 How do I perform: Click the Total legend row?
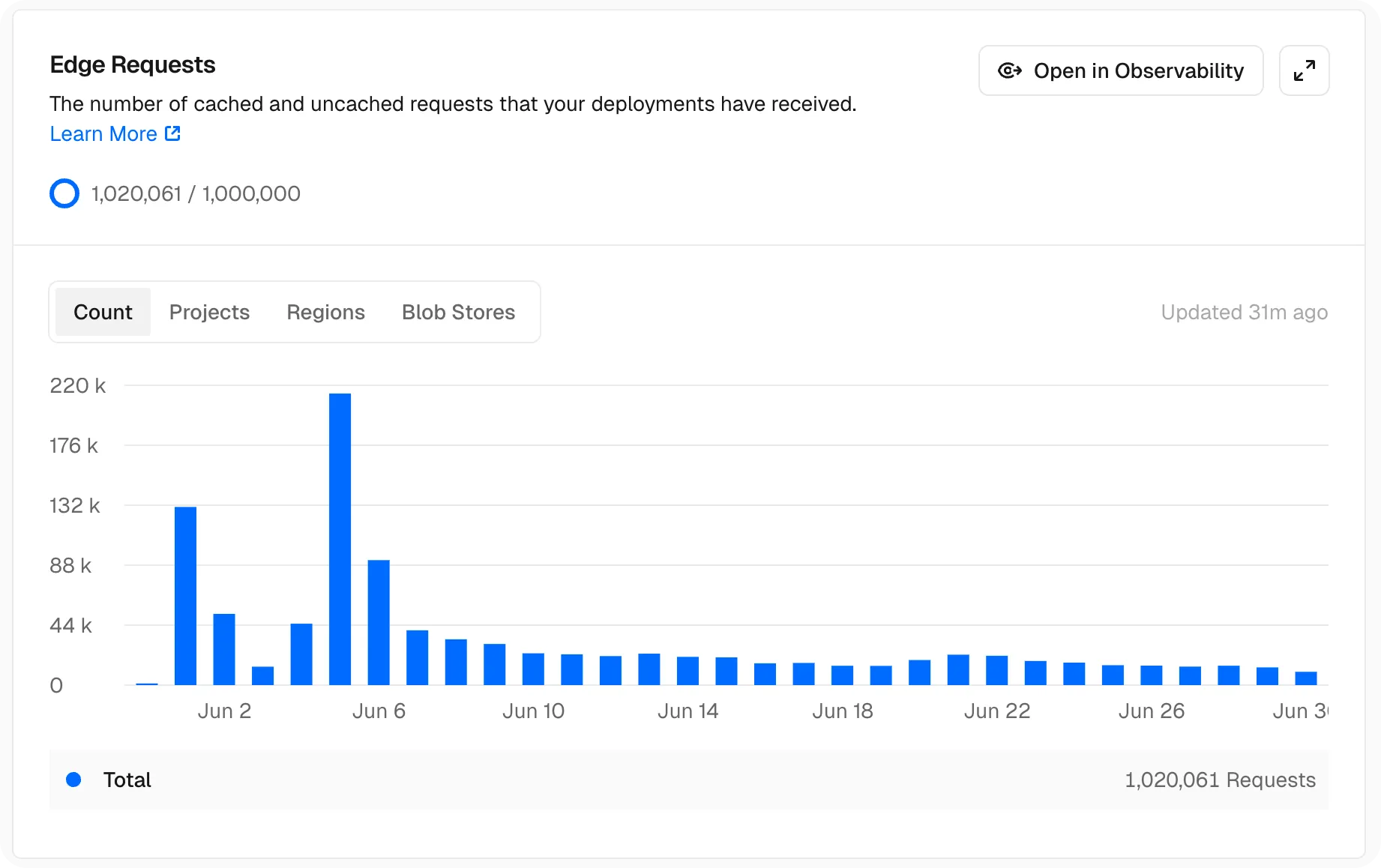[688, 780]
